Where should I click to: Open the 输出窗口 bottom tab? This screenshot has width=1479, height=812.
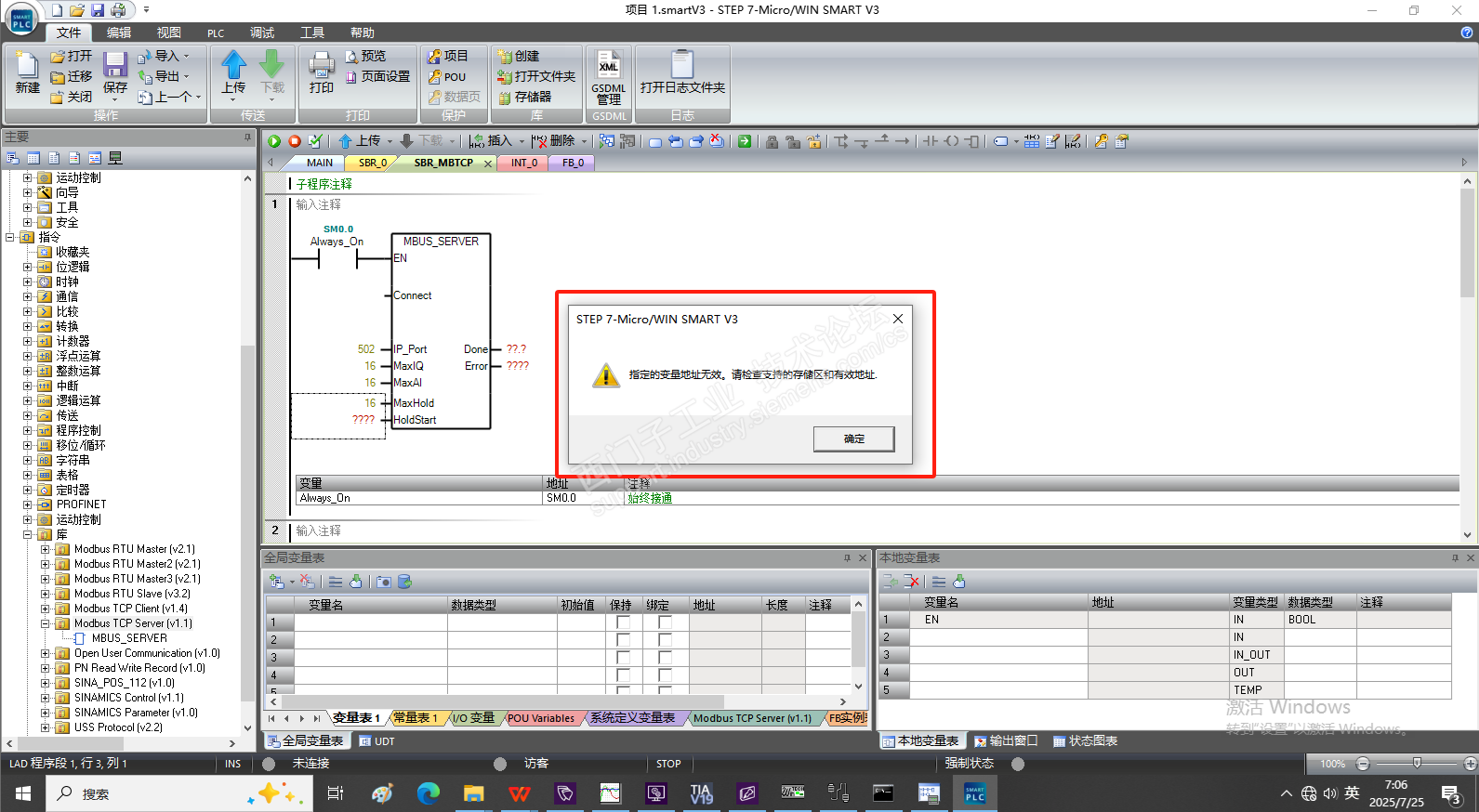click(x=1006, y=740)
